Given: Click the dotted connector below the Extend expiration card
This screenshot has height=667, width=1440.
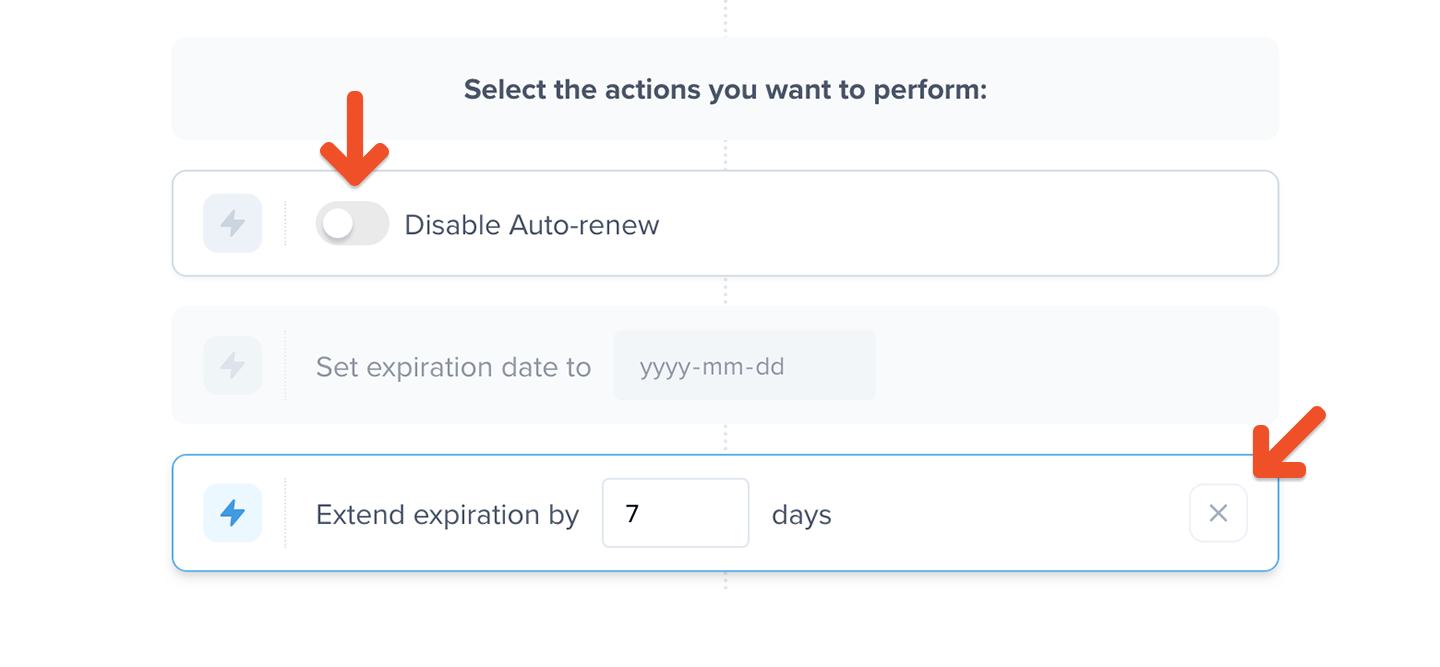Looking at the screenshot, I should point(725,580).
